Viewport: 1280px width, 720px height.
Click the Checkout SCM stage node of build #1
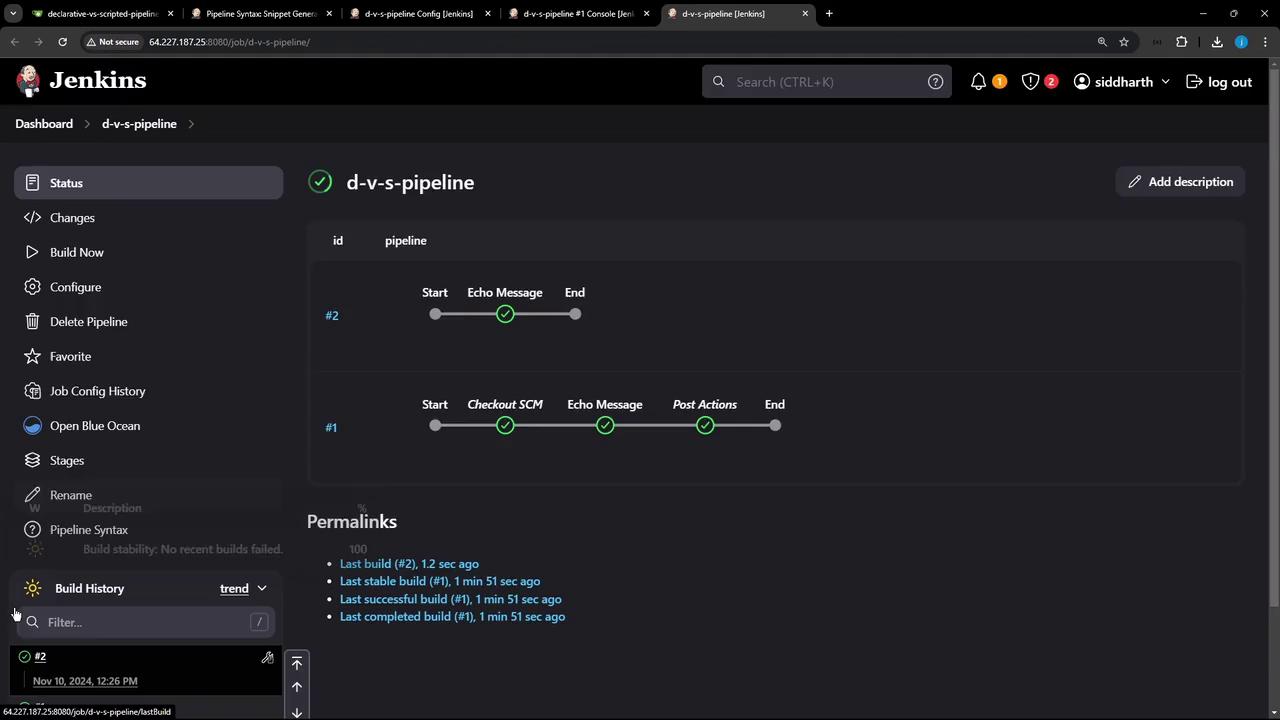(505, 426)
